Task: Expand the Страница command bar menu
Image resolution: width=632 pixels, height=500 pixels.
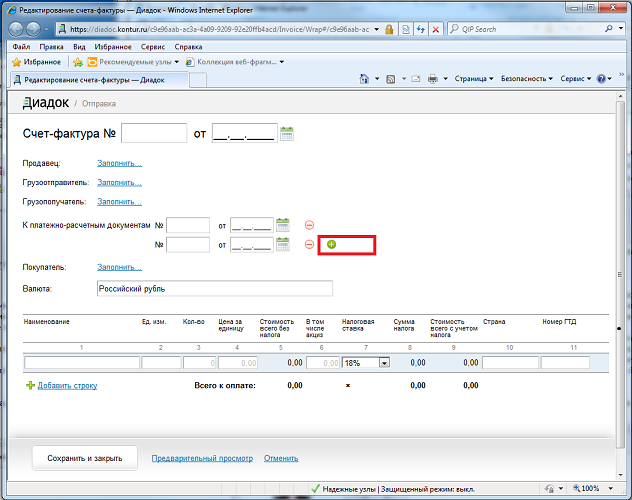Action: tap(474, 79)
